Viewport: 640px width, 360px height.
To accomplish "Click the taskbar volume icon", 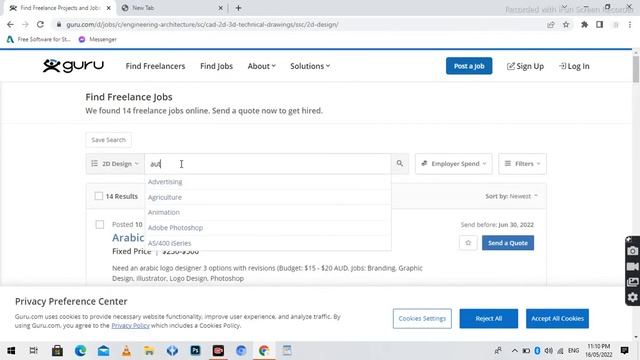I will coord(549,351).
